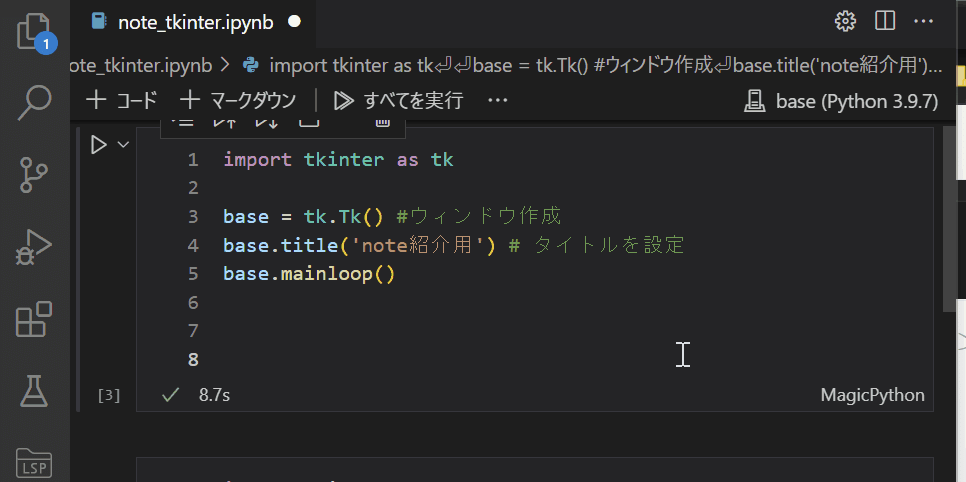
Task: Click the base.mainloop() code line
Action: [309, 274]
